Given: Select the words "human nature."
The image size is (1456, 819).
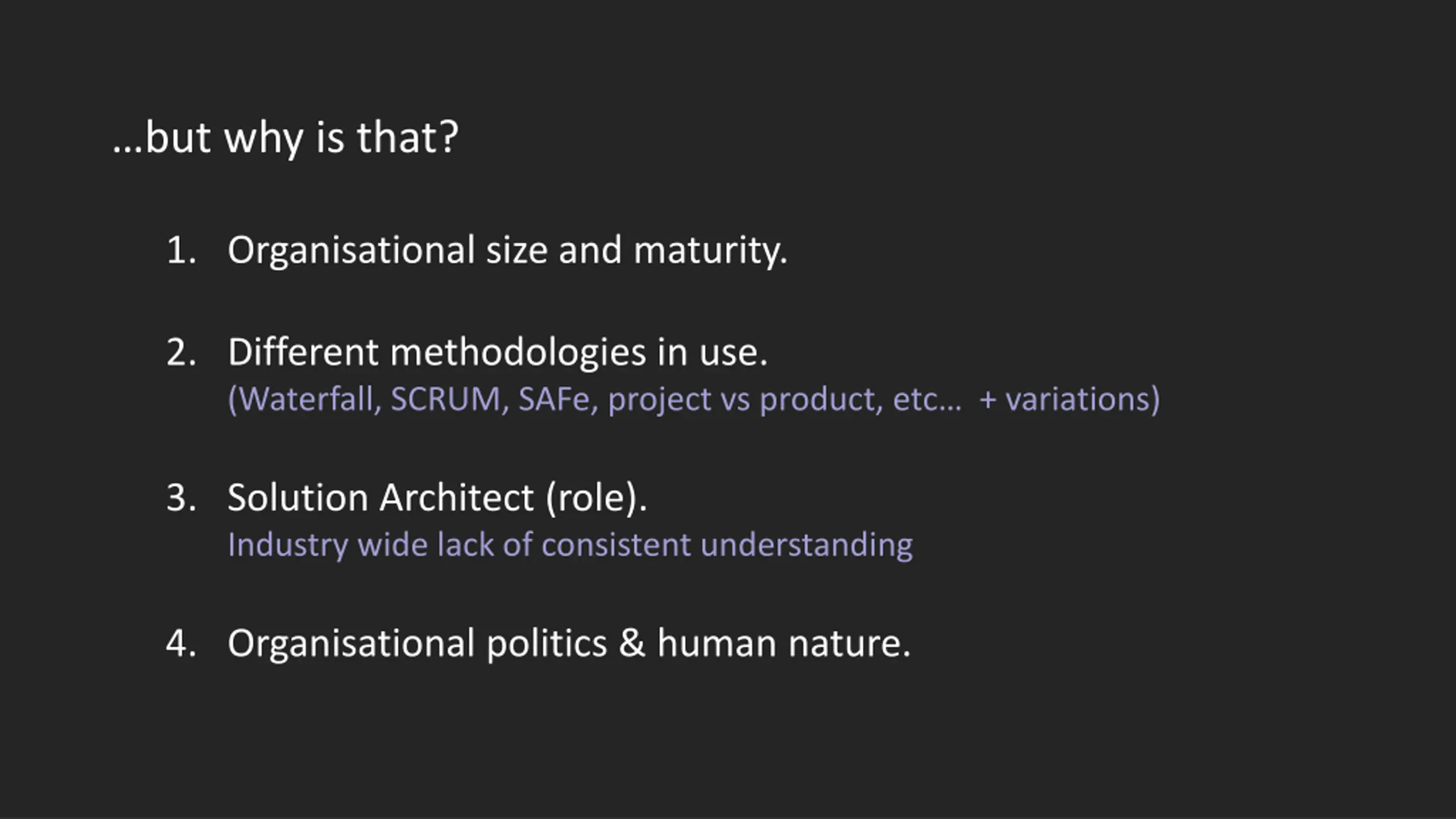Looking at the screenshot, I should [784, 644].
